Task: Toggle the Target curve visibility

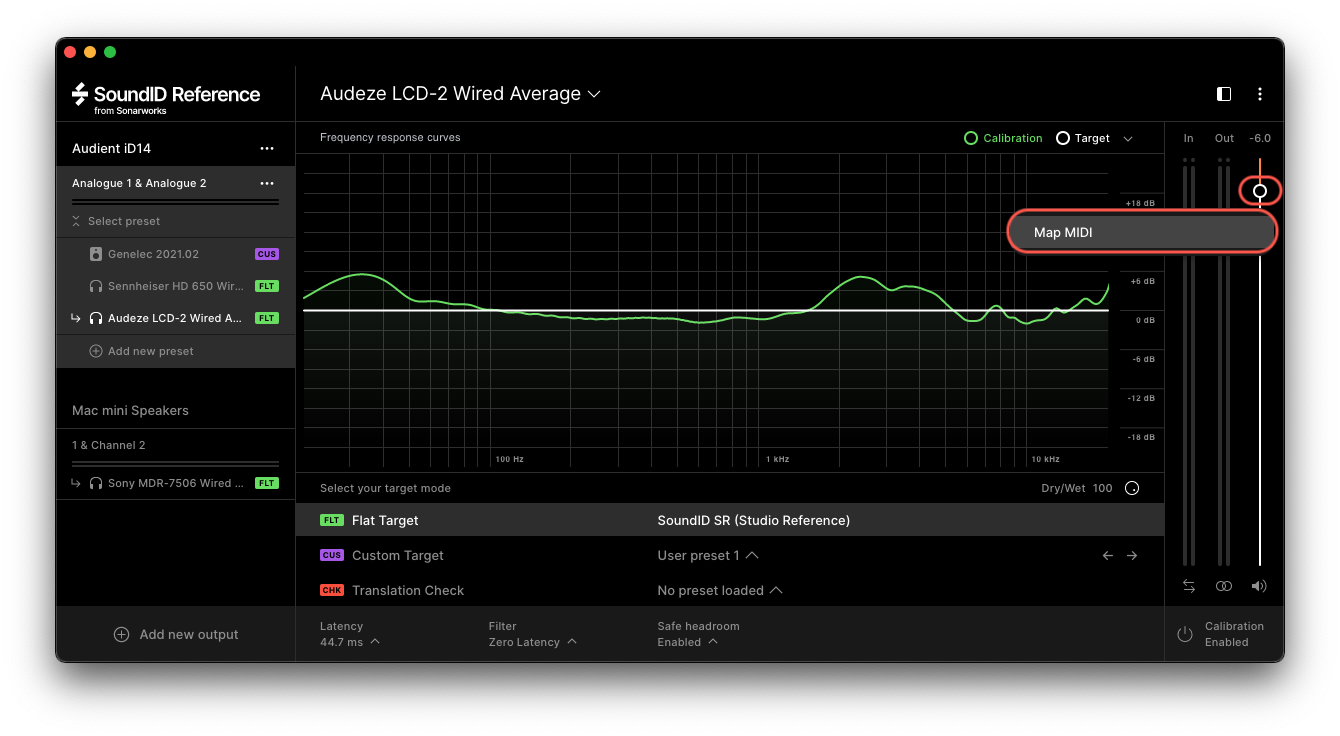Action: click(1083, 138)
